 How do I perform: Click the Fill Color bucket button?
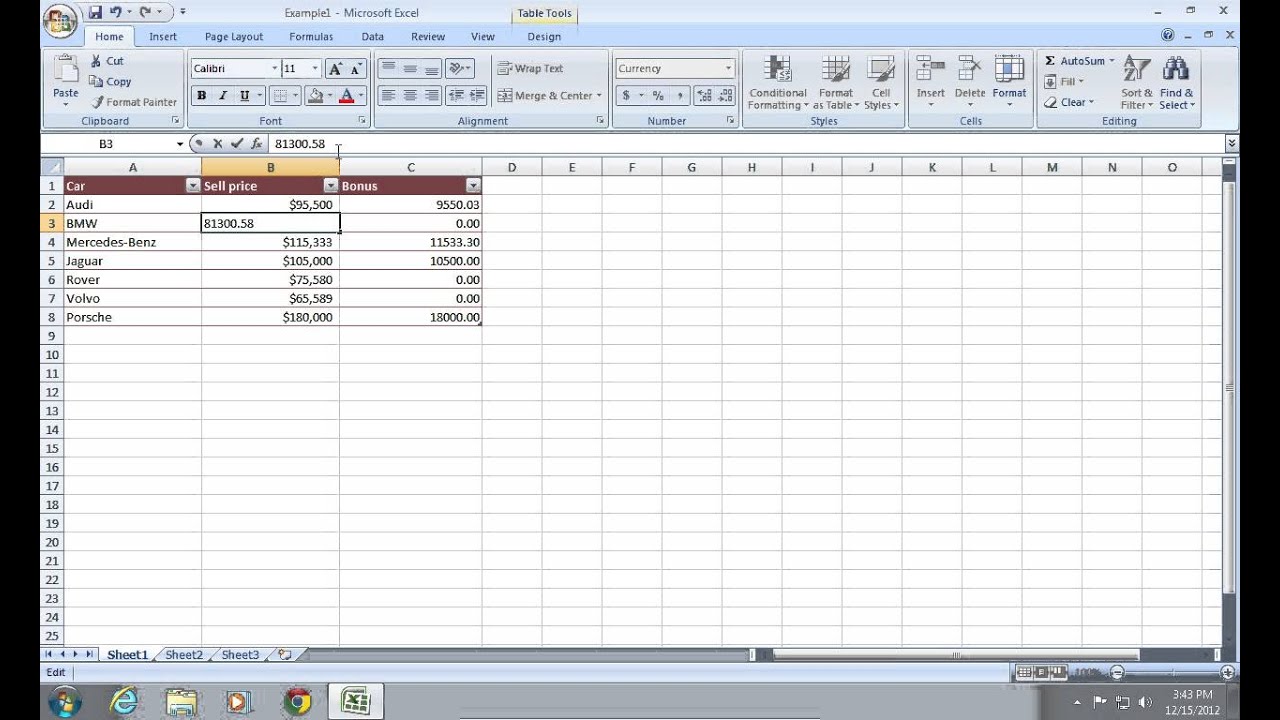316,96
